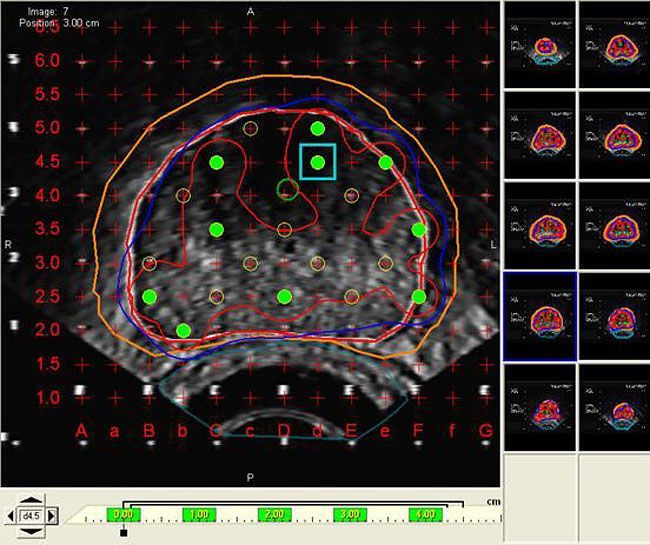Click the empty needle circle at C 2.5
The height and width of the screenshot is (545, 650).
(216, 296)
